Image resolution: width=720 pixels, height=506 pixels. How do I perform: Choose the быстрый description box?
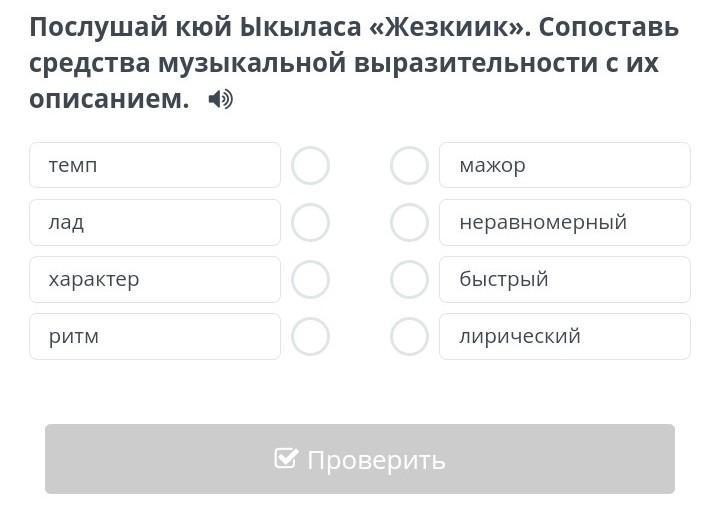pos(564,279)
